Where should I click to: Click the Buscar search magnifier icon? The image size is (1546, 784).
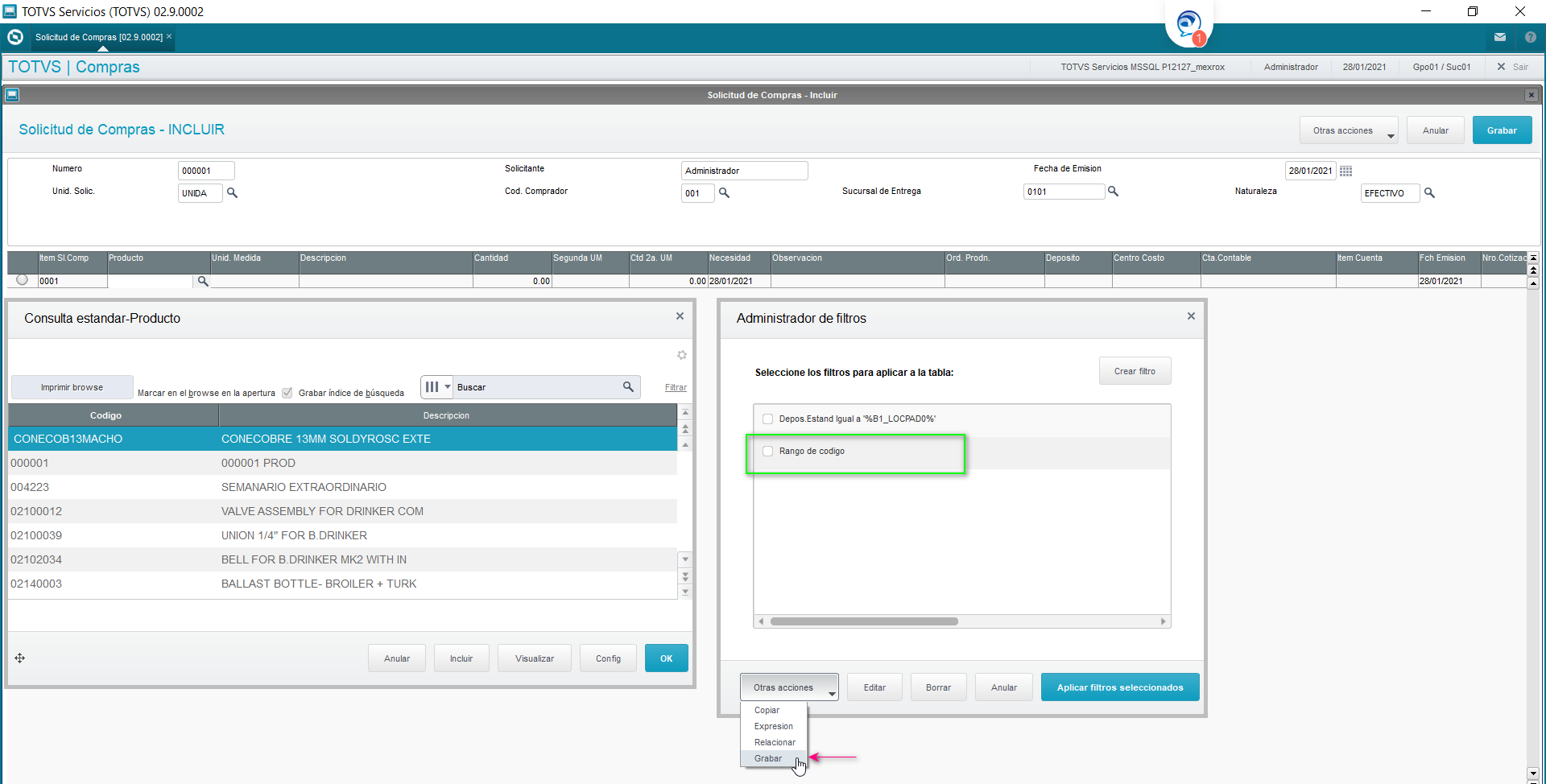(628, 387)
